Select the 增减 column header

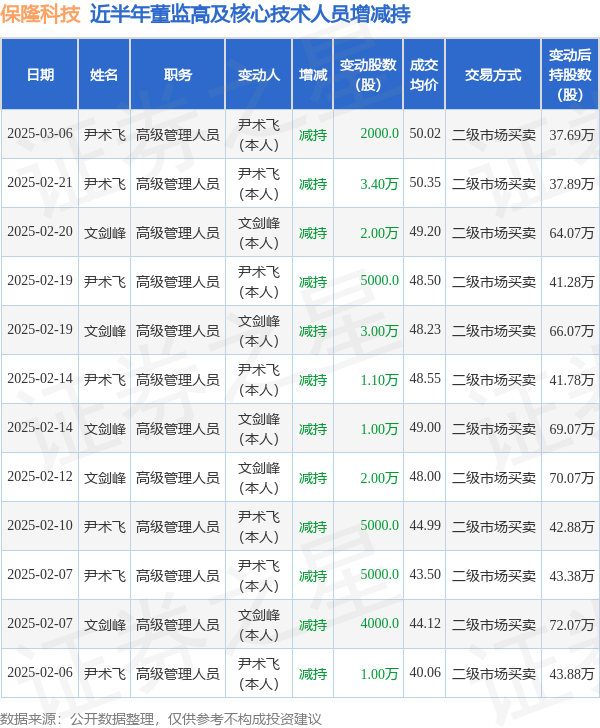coord(313,75)
